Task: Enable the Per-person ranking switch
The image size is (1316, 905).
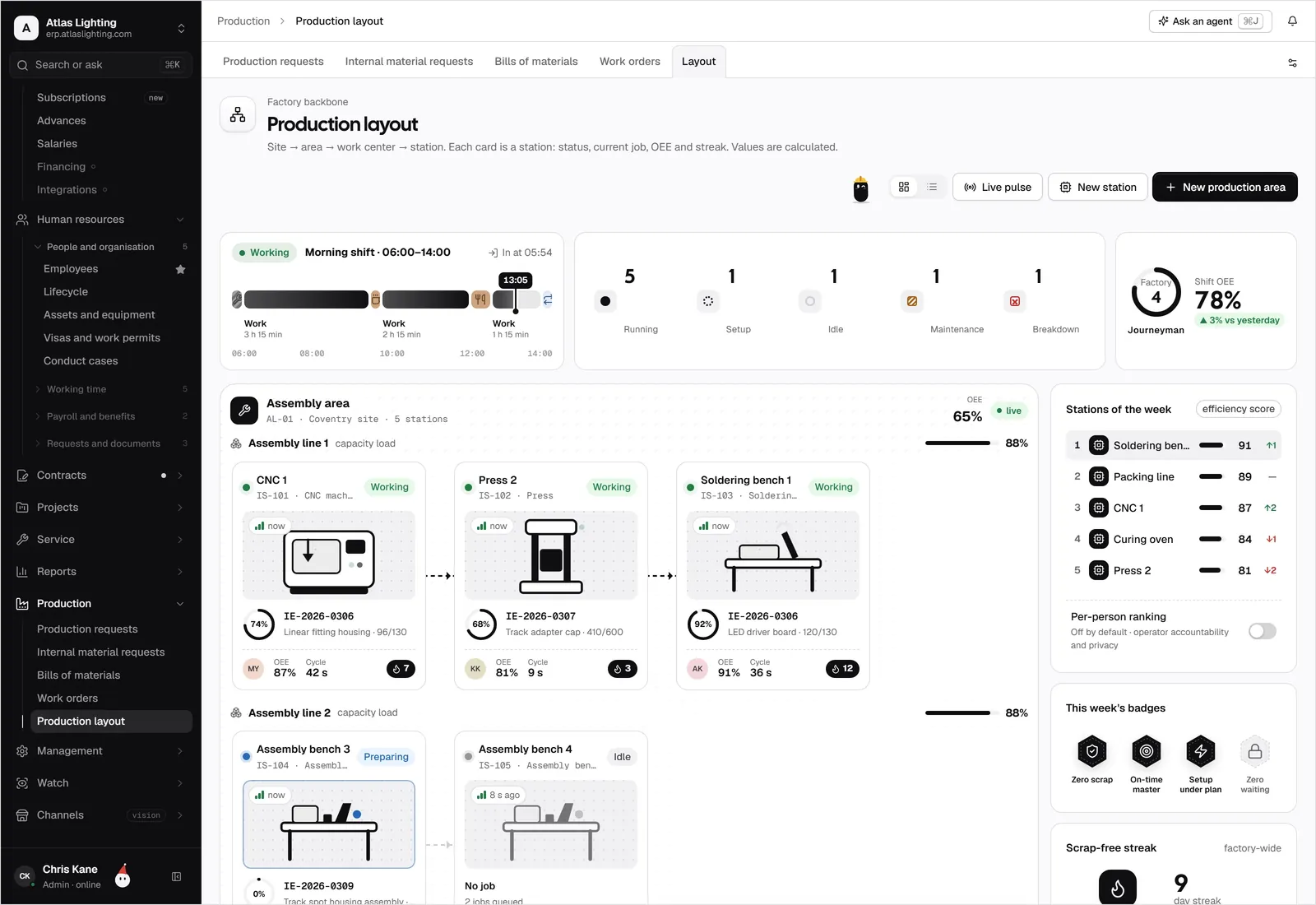Action: [x=1262, y=631]
